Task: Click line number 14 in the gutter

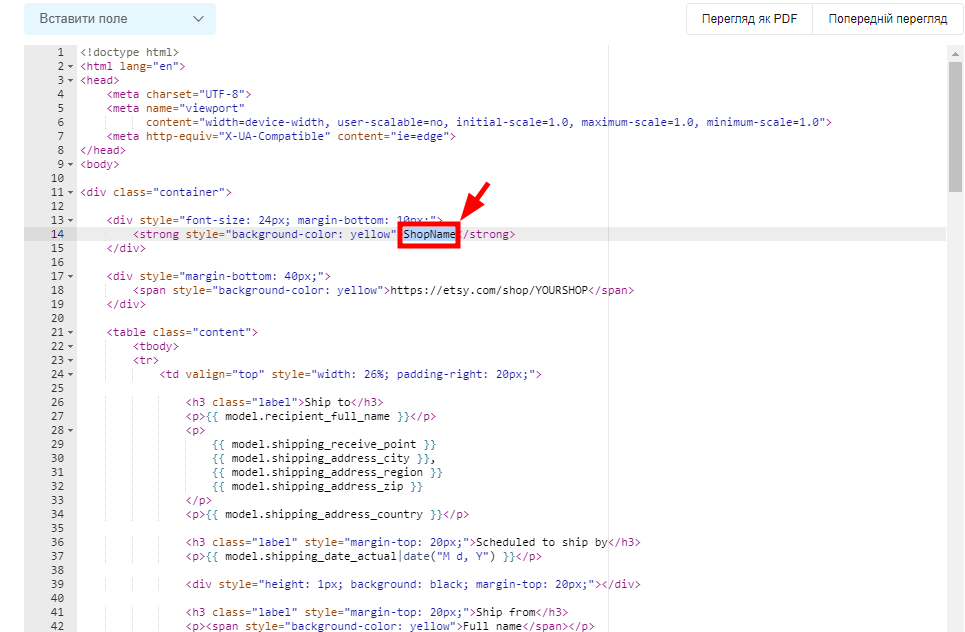Action: [57, 234]
